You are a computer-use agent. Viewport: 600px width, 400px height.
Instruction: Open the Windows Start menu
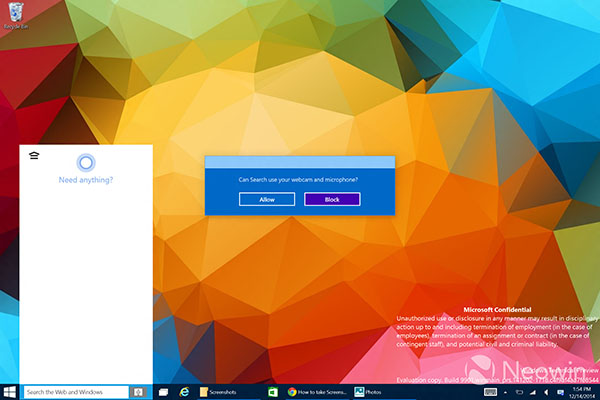[x=10, y=392]
